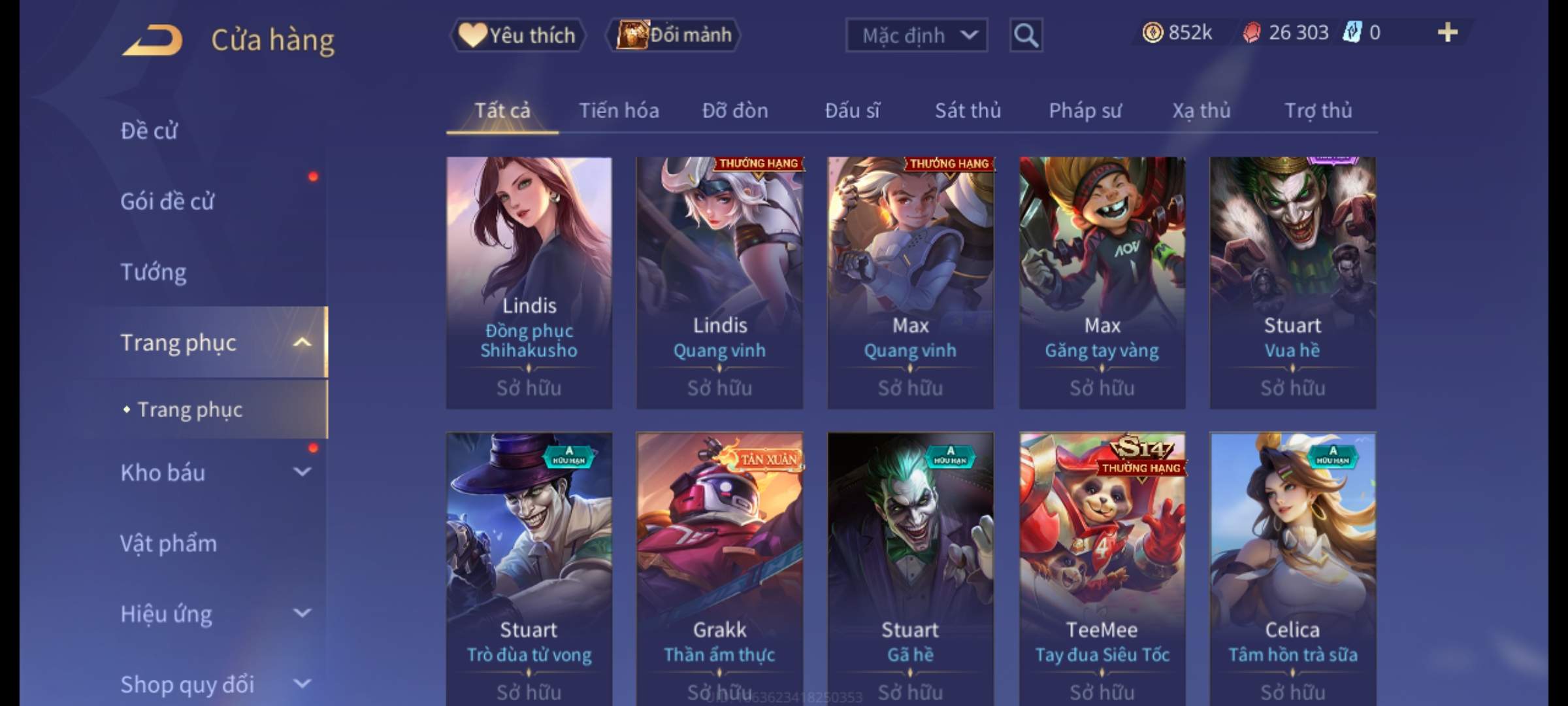Open the Tướng sidebar menu
Image resolution: width=1568 pixels, height=706 pixels.
tap(154, 271)
